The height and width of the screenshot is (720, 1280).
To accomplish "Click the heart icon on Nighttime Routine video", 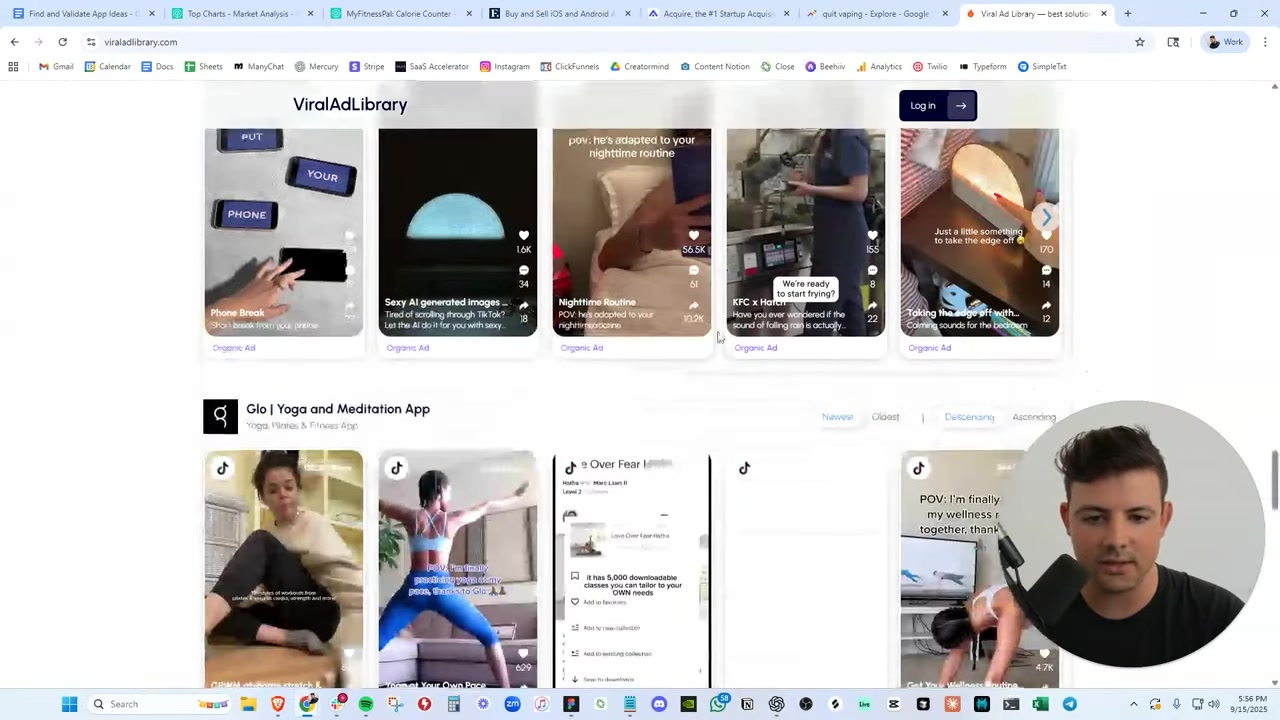I will [694, 236].
